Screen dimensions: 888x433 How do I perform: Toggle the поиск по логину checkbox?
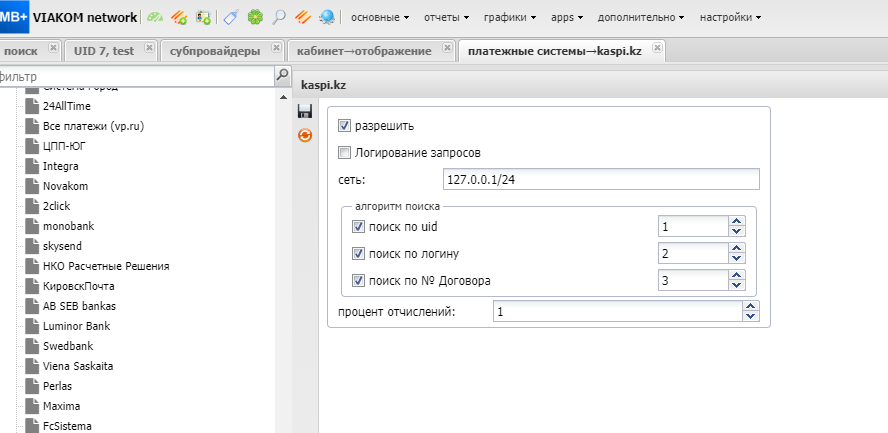[359, 254]
